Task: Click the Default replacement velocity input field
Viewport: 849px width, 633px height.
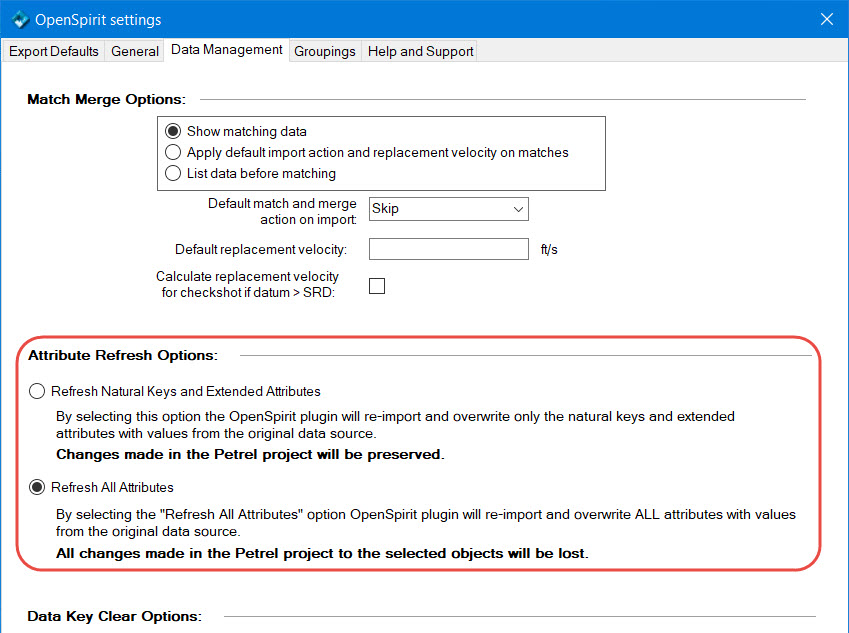Action: coord(448,249)
